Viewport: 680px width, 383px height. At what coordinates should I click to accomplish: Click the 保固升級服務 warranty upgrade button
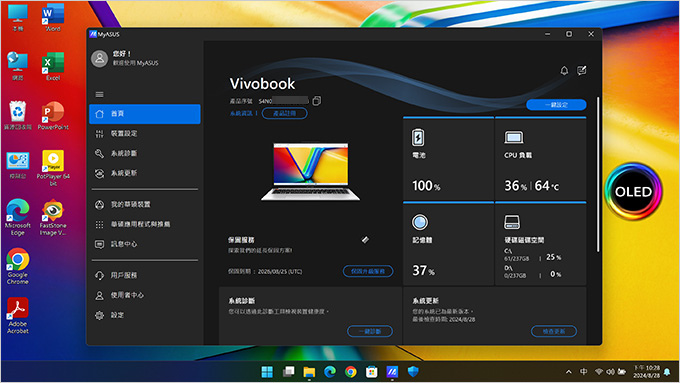point(368,271)
